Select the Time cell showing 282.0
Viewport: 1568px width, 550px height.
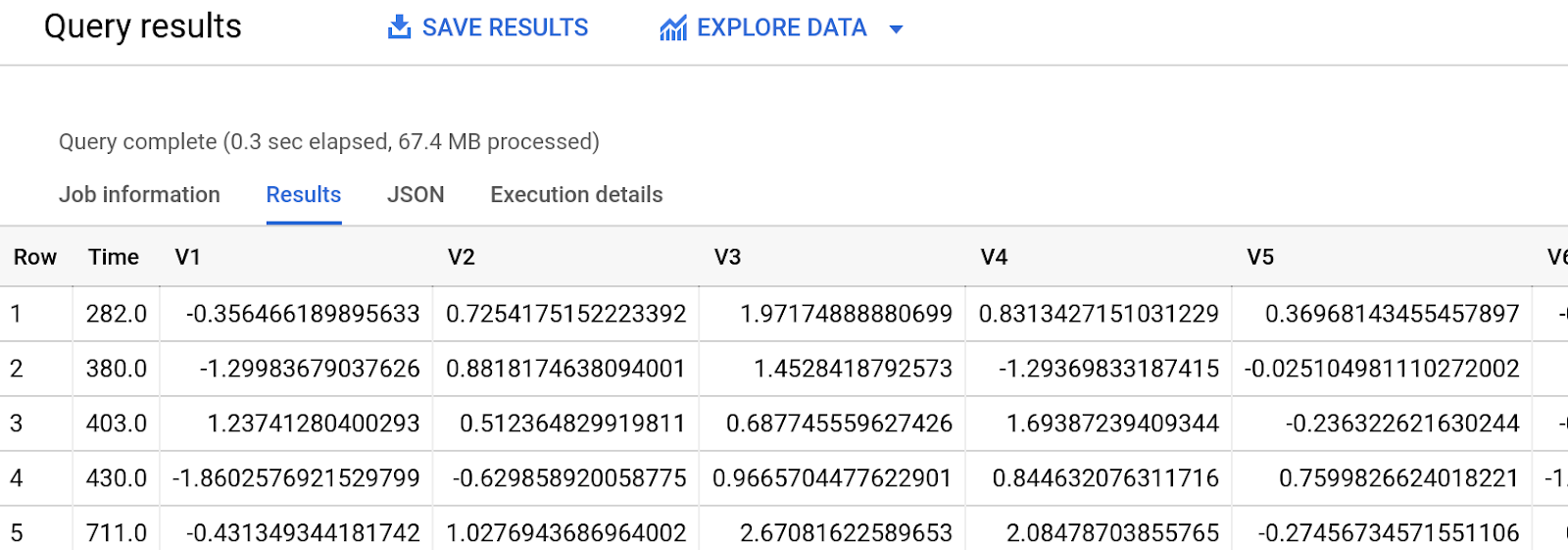[x=116, y=314]
